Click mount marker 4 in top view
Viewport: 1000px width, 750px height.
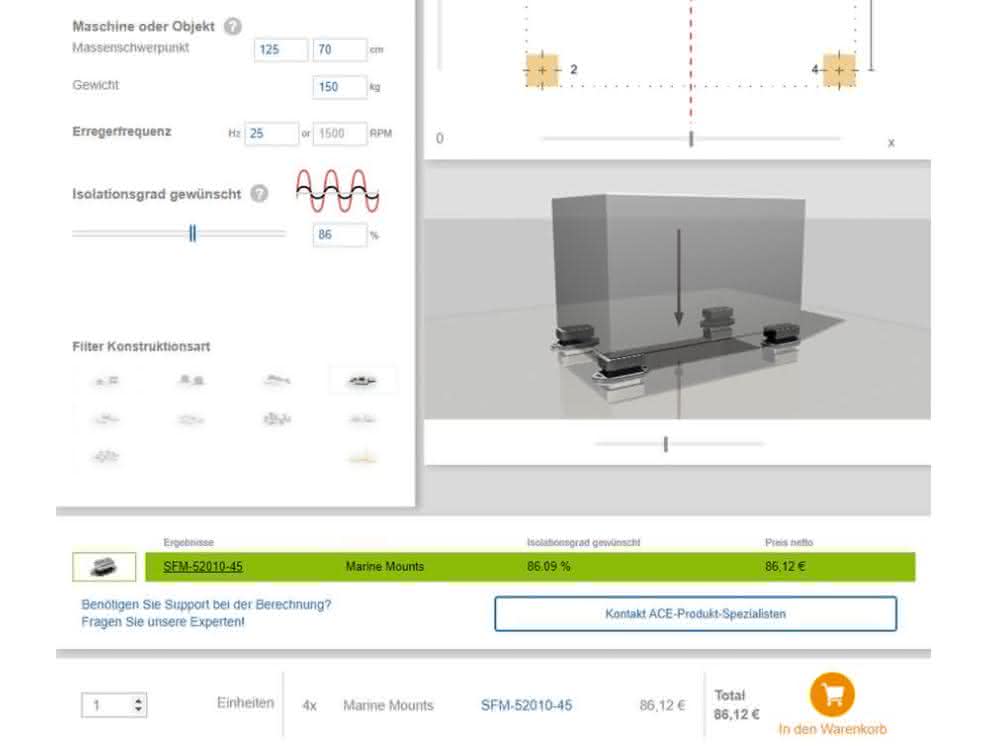click(839, 70)
